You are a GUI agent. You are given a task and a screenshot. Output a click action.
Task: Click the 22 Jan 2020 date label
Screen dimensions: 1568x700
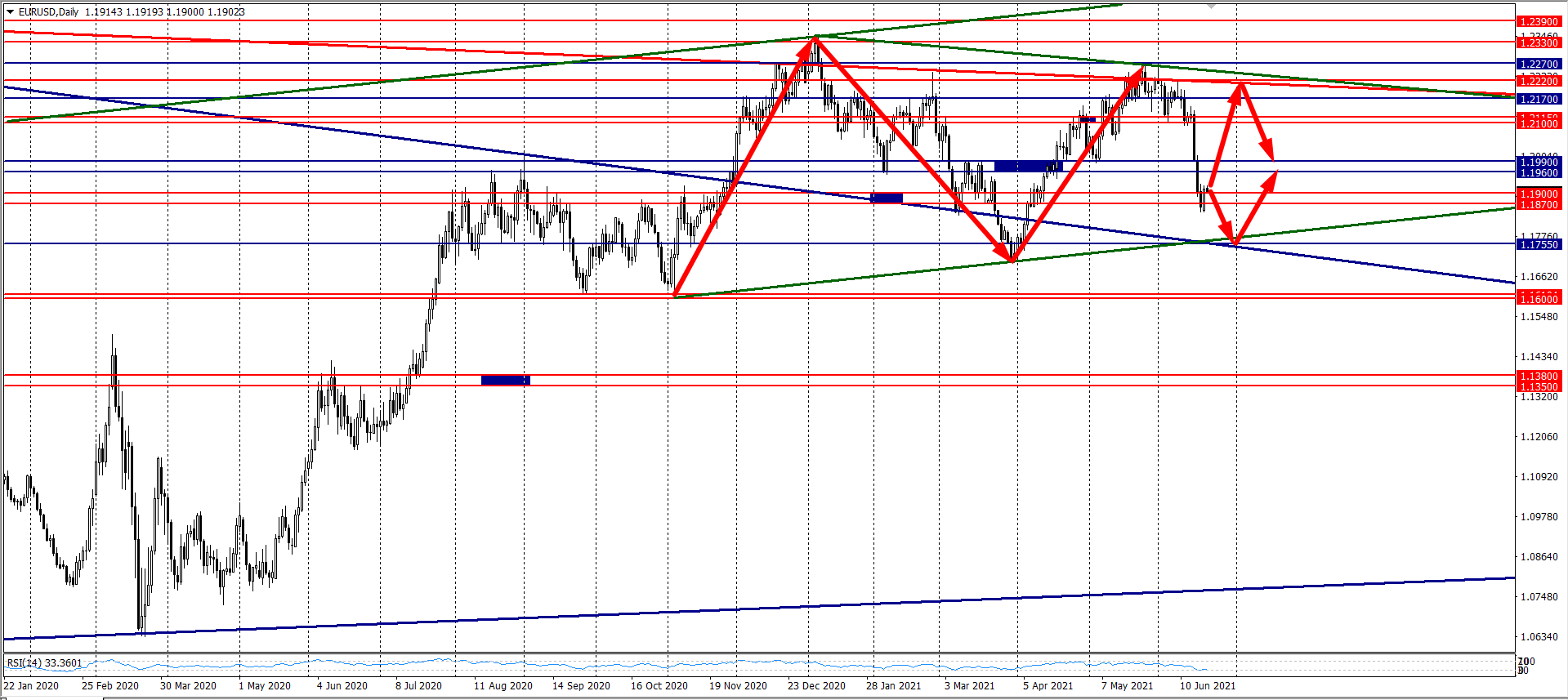pos(31,686)
